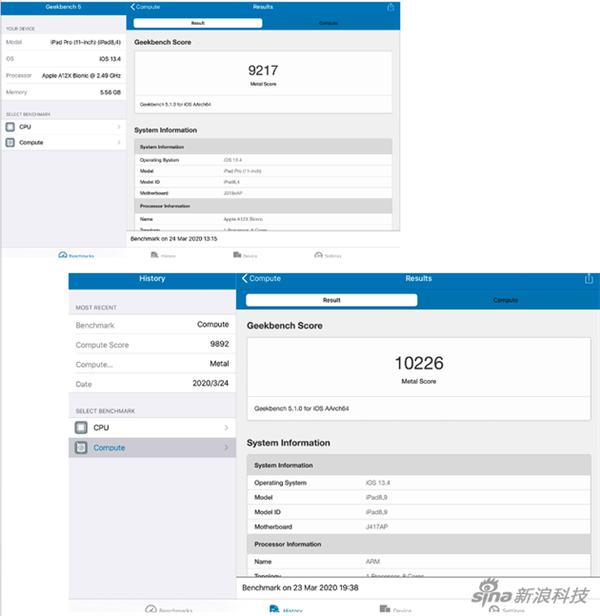Click CPU icon in upper sidebar
The image size is (600, 616).
pyautogui.click(x=11, y=127)
